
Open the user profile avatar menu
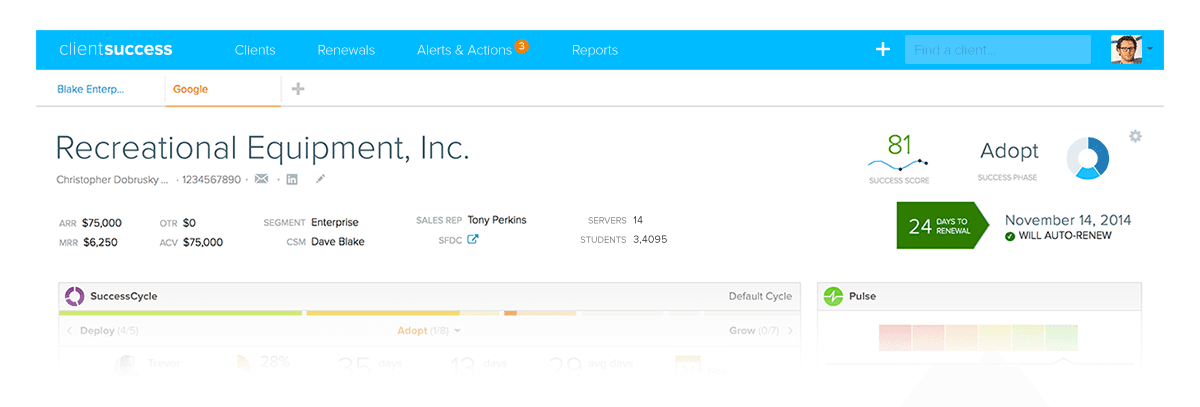coord(1126,49)
